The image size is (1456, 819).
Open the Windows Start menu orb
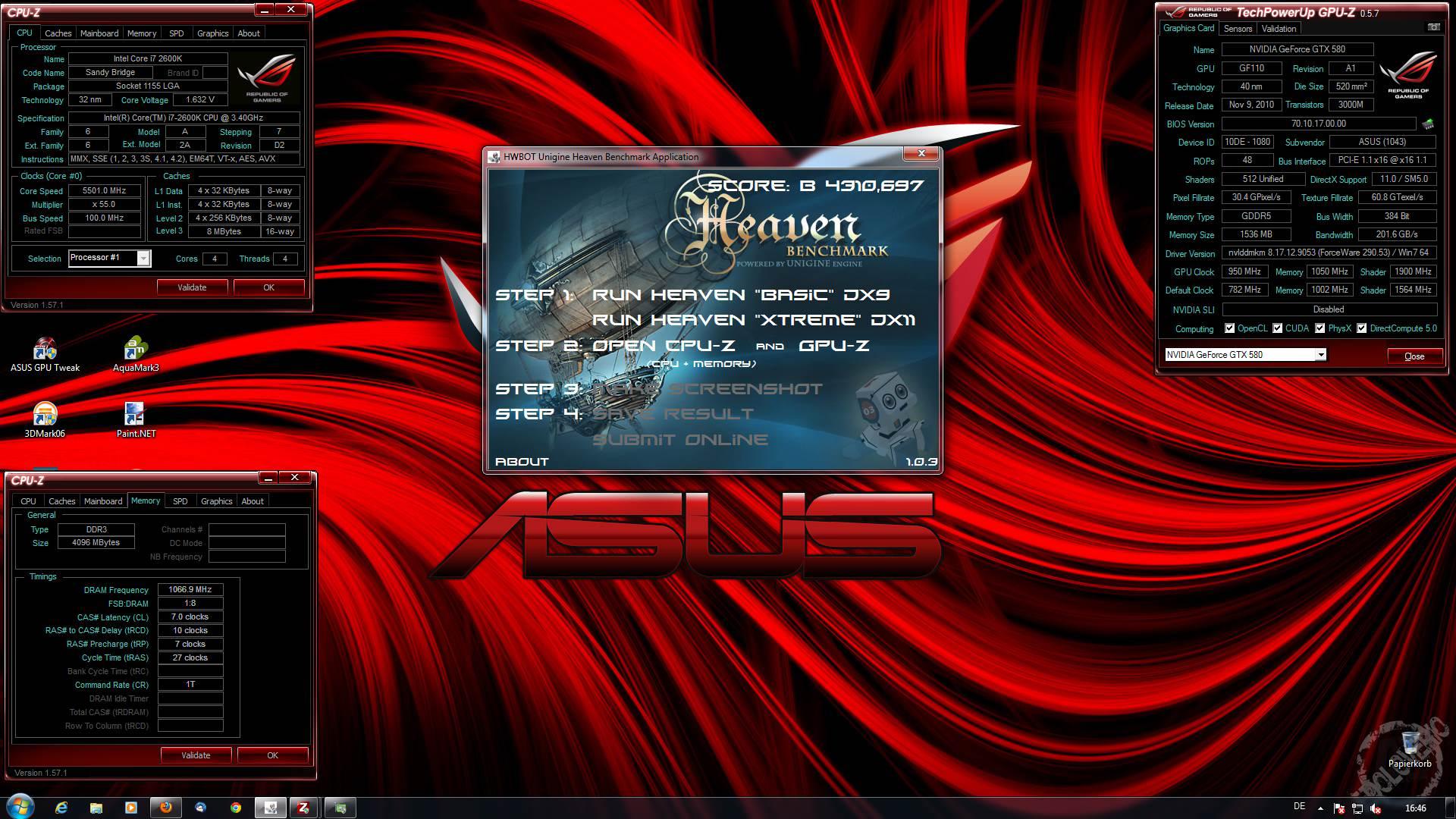20,807
